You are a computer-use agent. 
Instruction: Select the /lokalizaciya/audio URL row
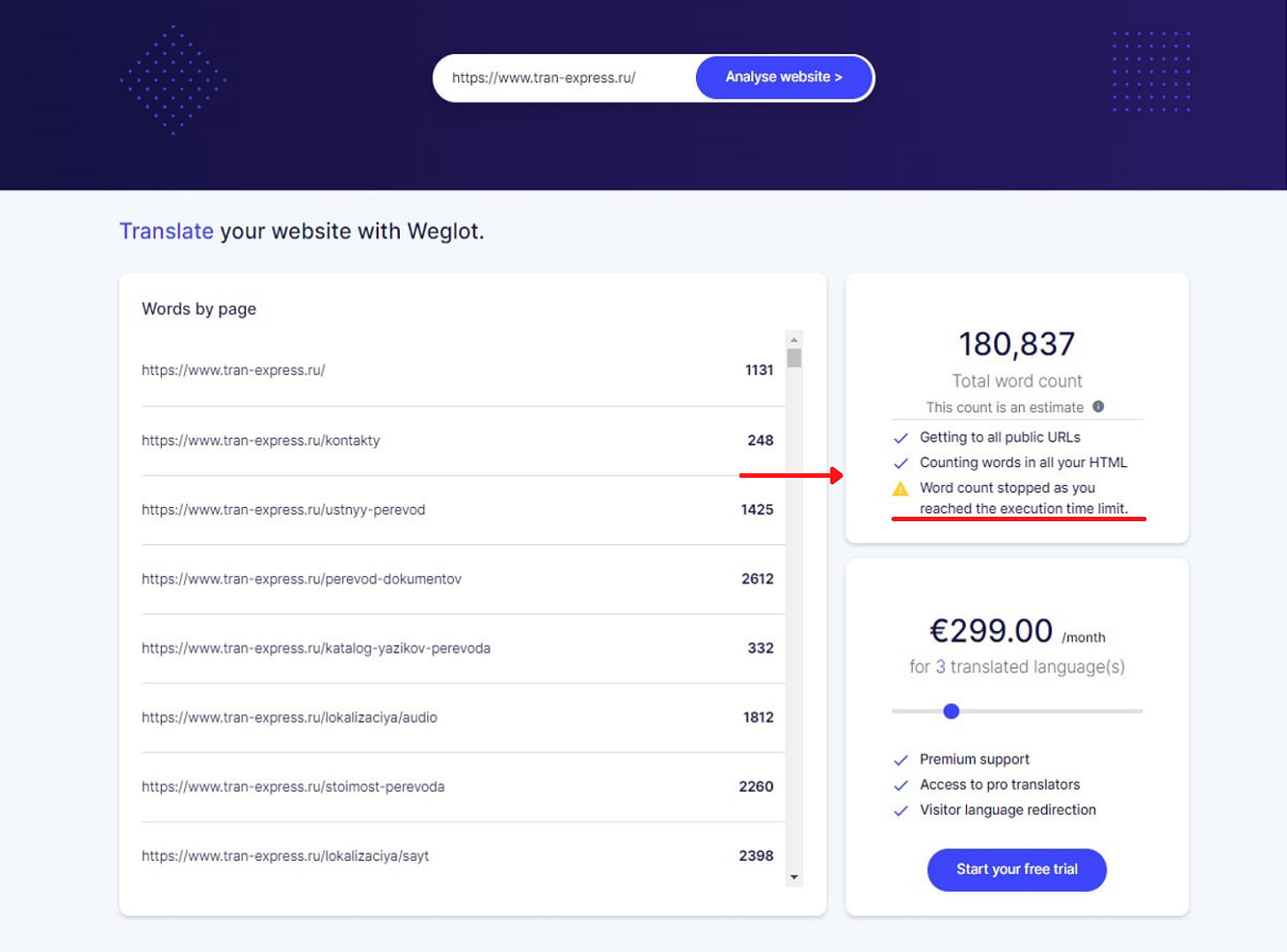click(463, 718)
